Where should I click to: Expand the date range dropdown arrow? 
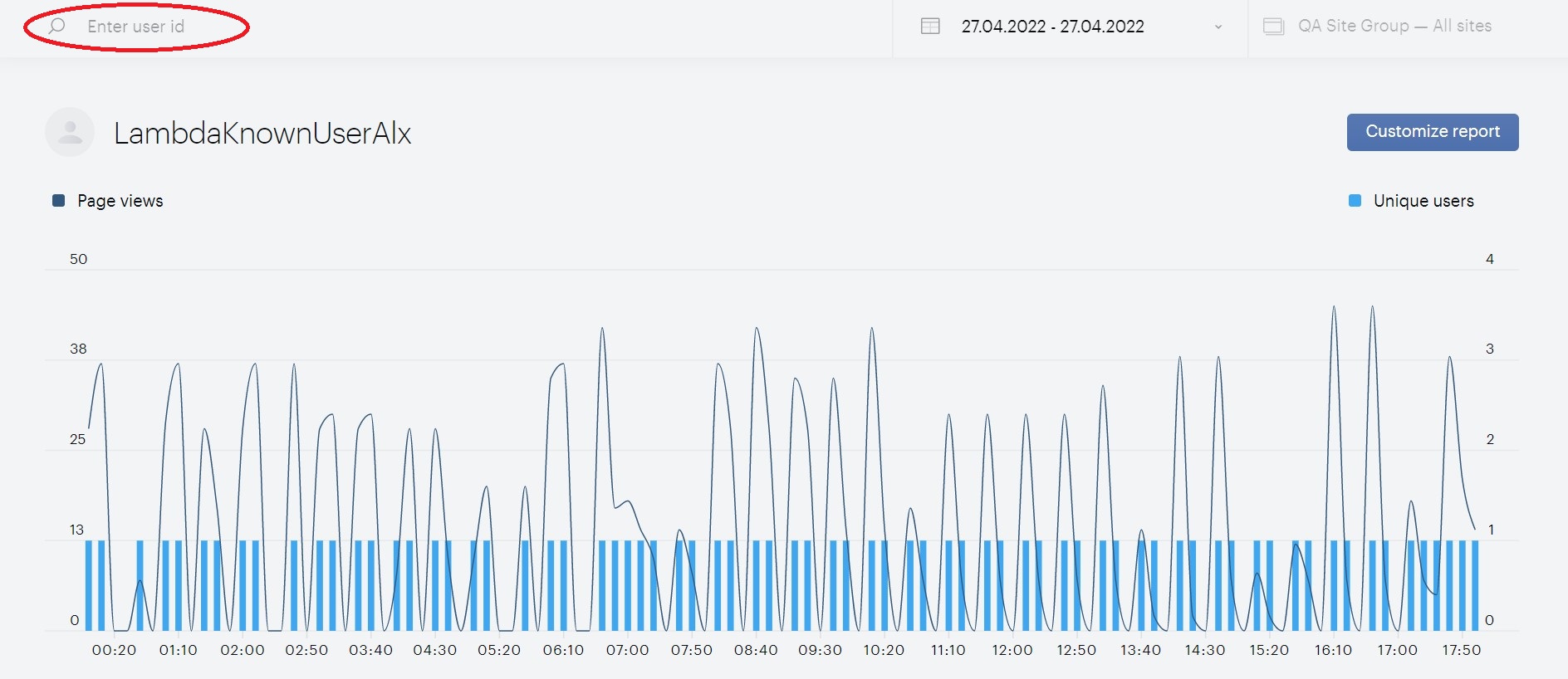point(1218,27)
